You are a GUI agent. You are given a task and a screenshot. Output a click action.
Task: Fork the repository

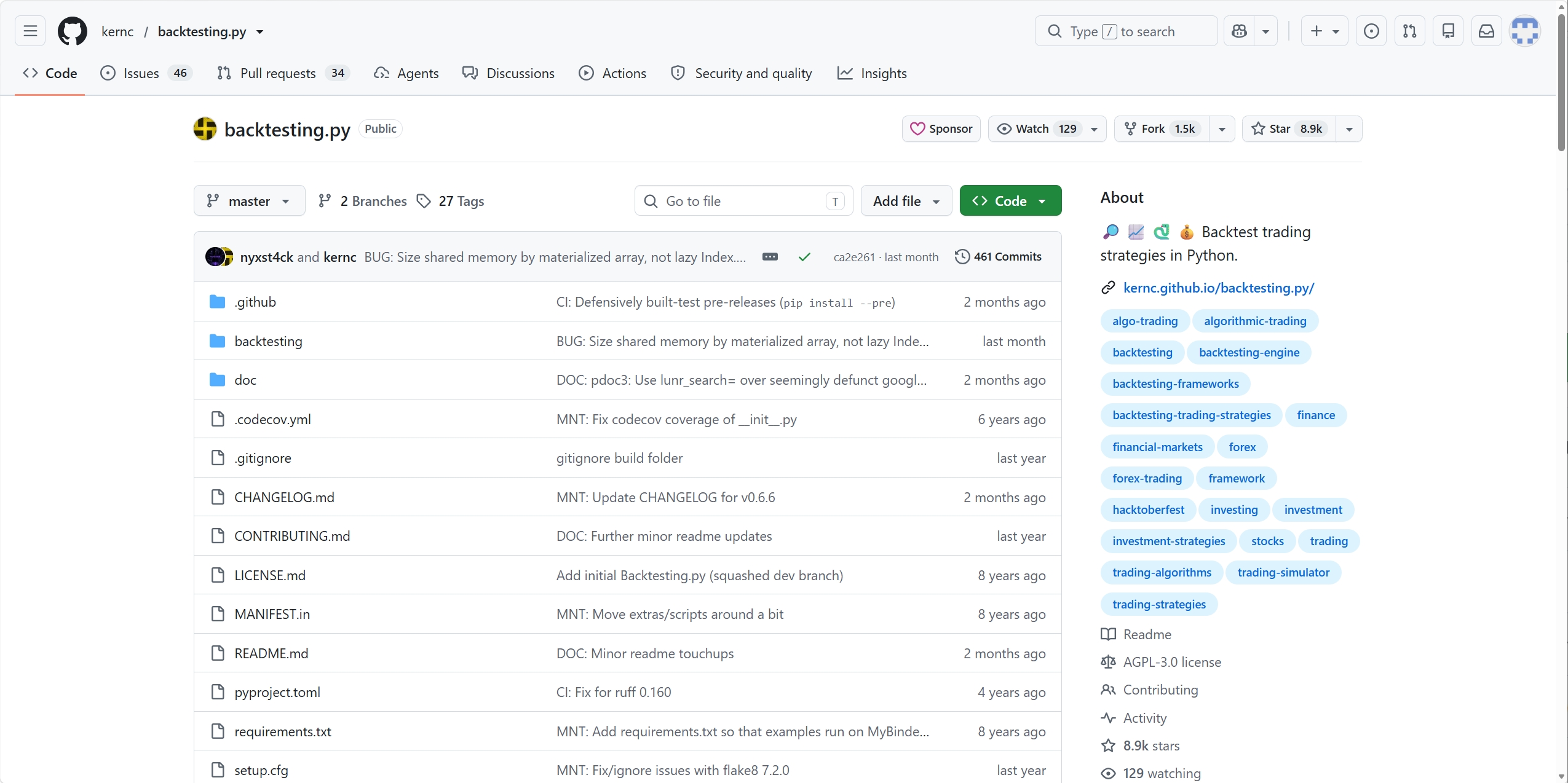(1162, 128)
